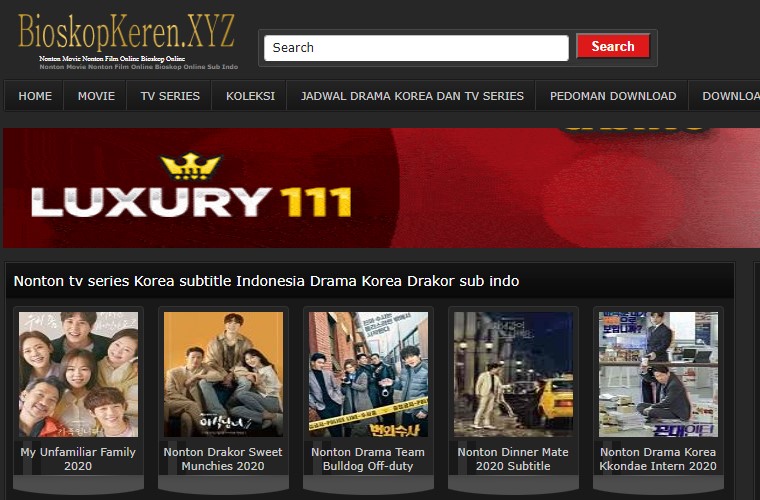Click the Nonton Movie tagline under logo
760x500 pixels.
(139, 62)
